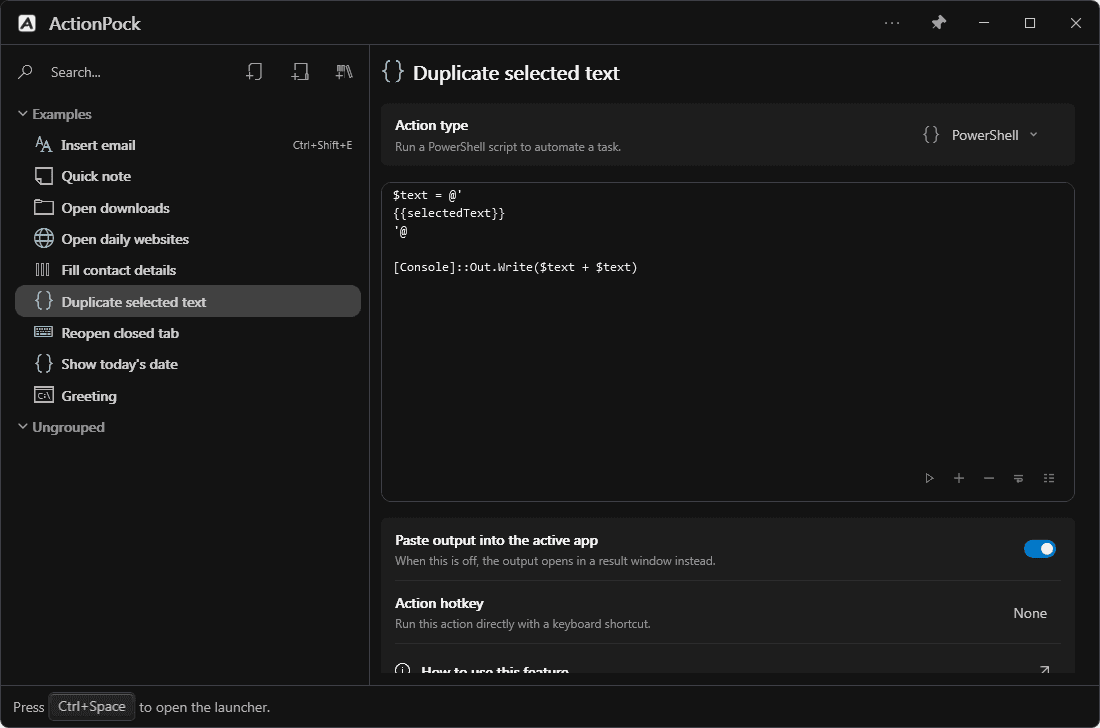Click the Action type label
1100x728 pixels.
[431, 125]
